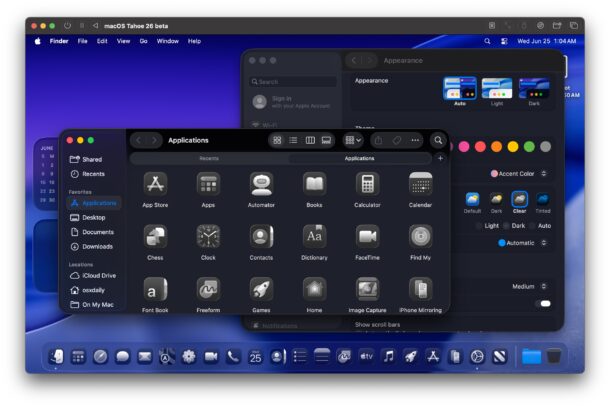Click the System Settings search field
This screenshot has height=407, width=610.
293,82
